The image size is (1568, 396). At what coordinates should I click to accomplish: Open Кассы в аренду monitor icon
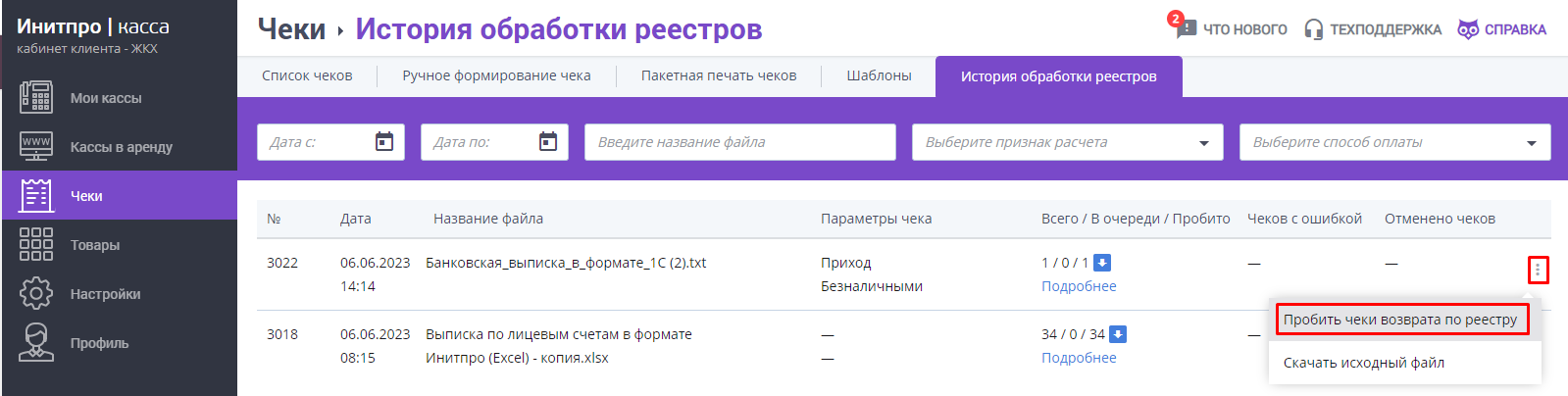(36, 147)
